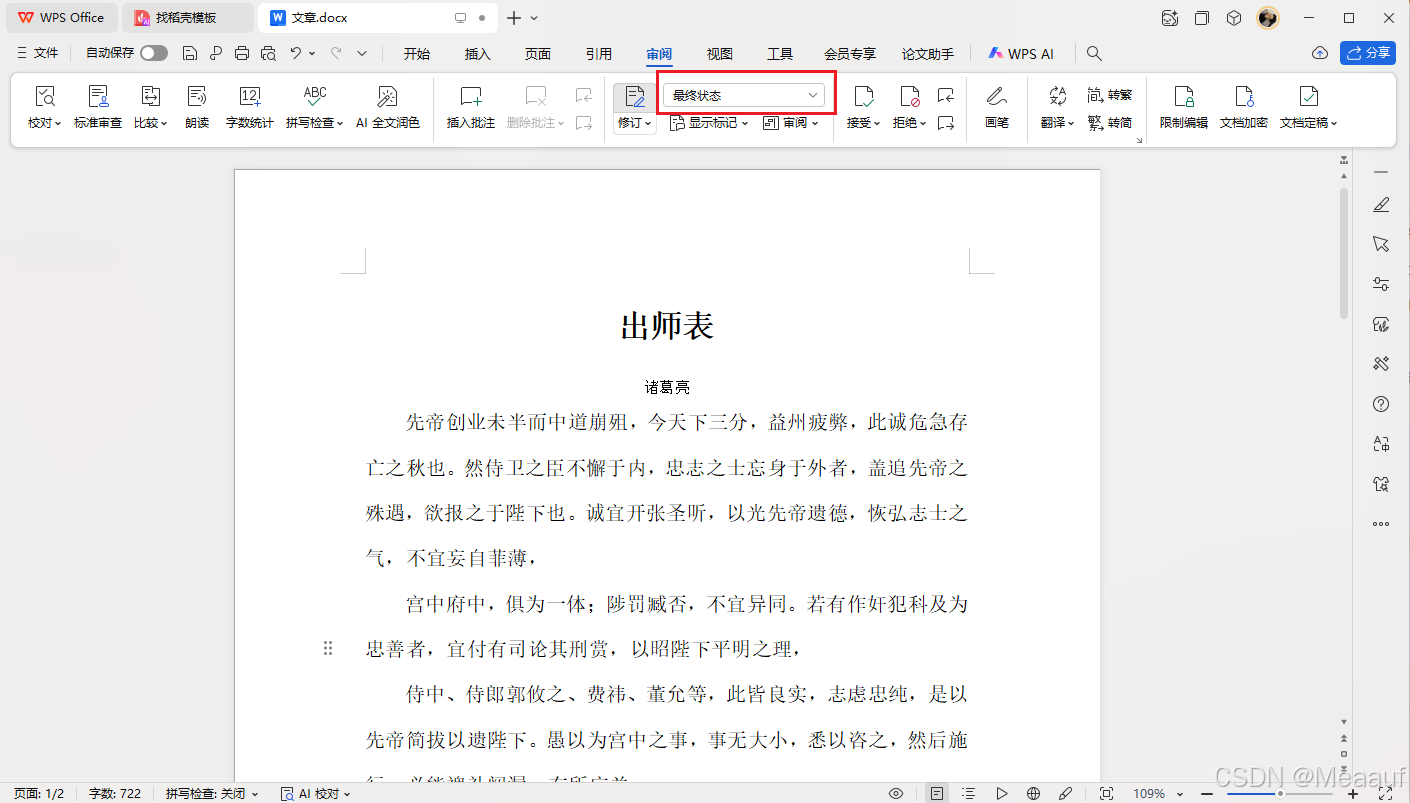Toggle 修订 track changes button
This screenshot has height=803, width=1410.
pyautogui.click(x=635, y=97)
